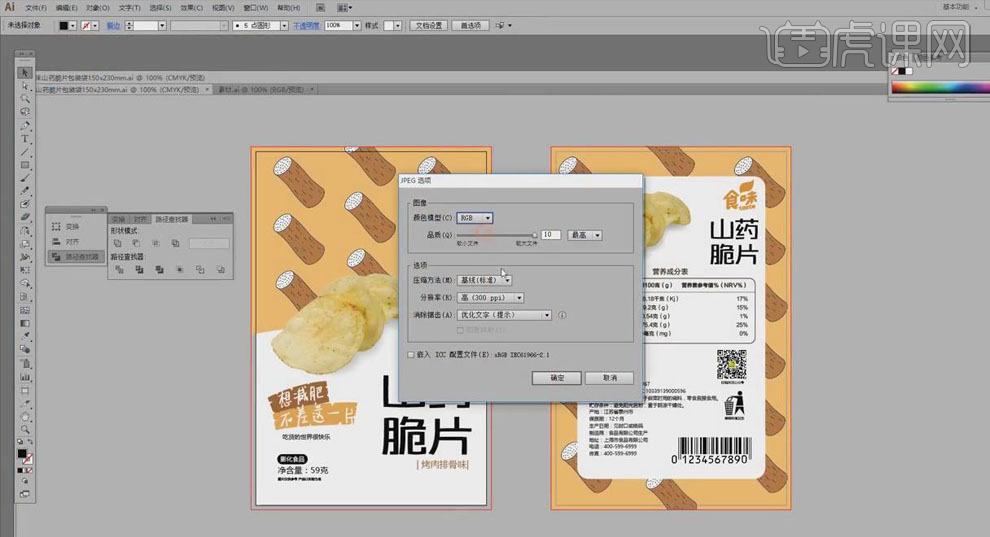Open the Edit menu
Image resolution: width=990 pixels, height=537 pixels.
(x=66, y=8)
